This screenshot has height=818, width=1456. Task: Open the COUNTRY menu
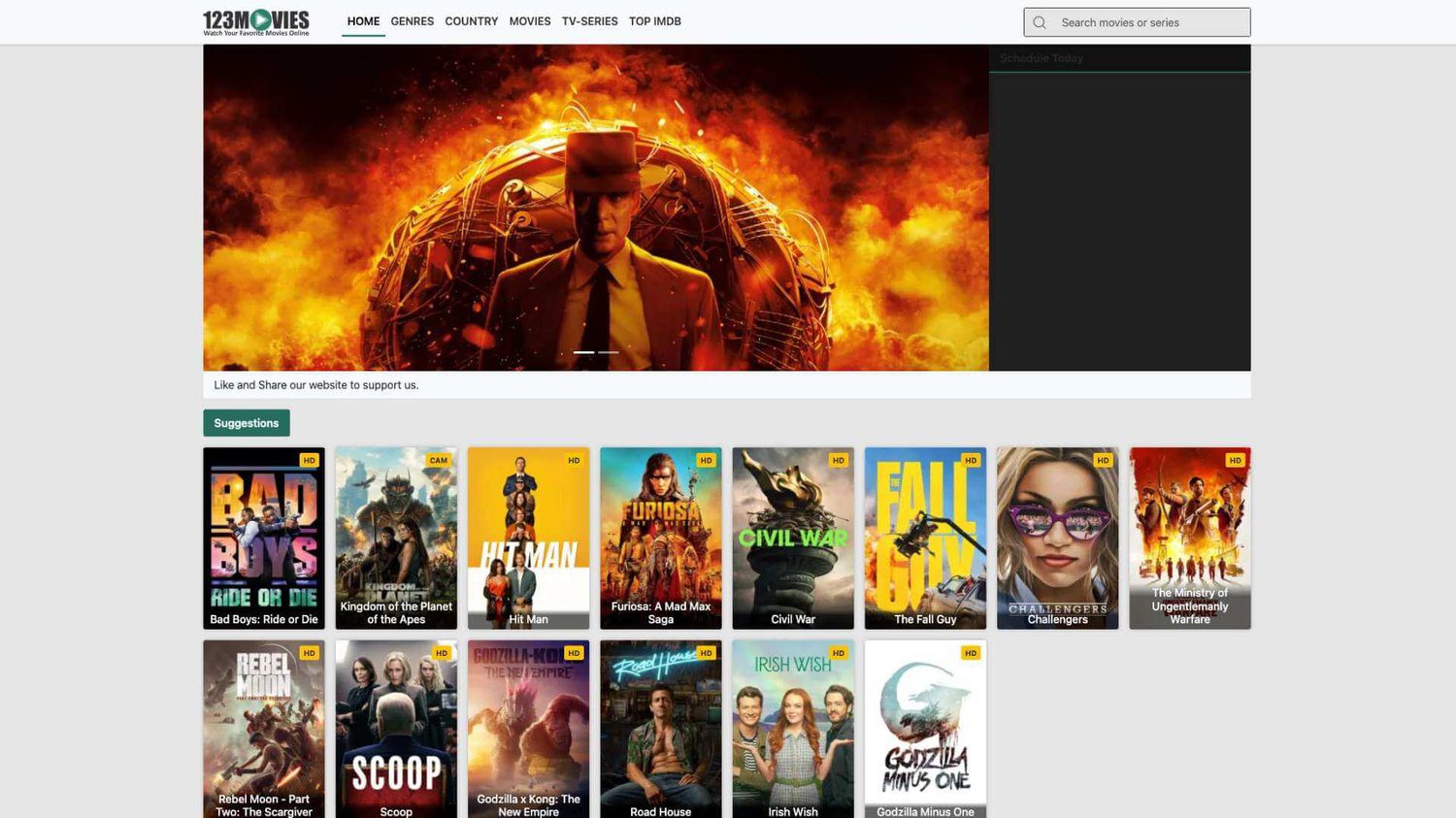472,21
